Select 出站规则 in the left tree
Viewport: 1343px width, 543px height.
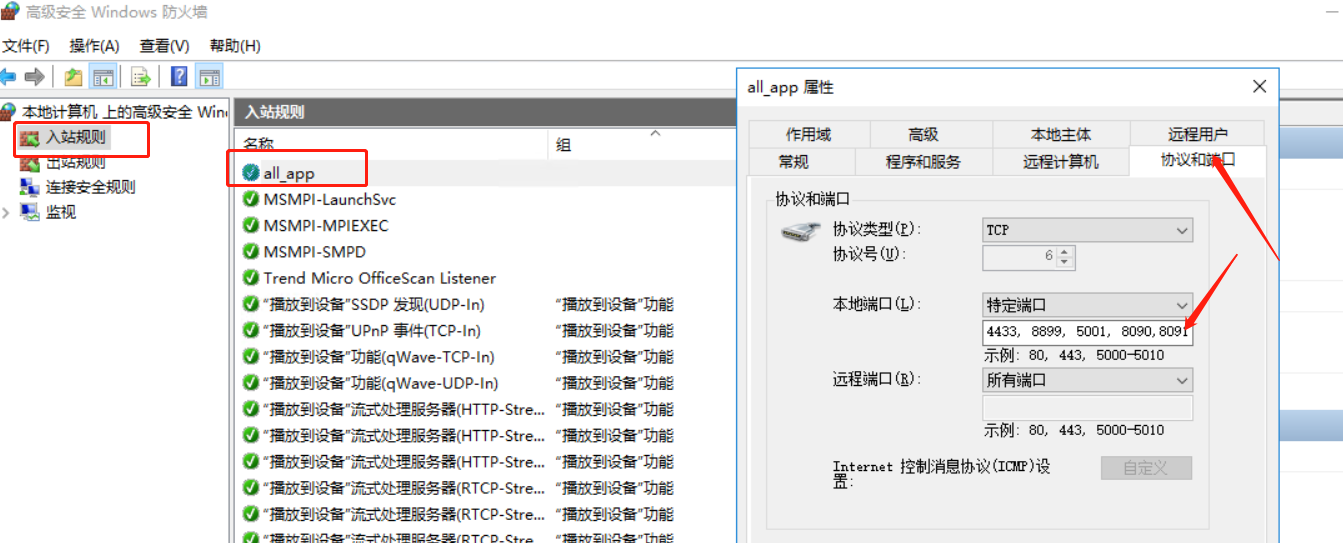click(75, 162)
